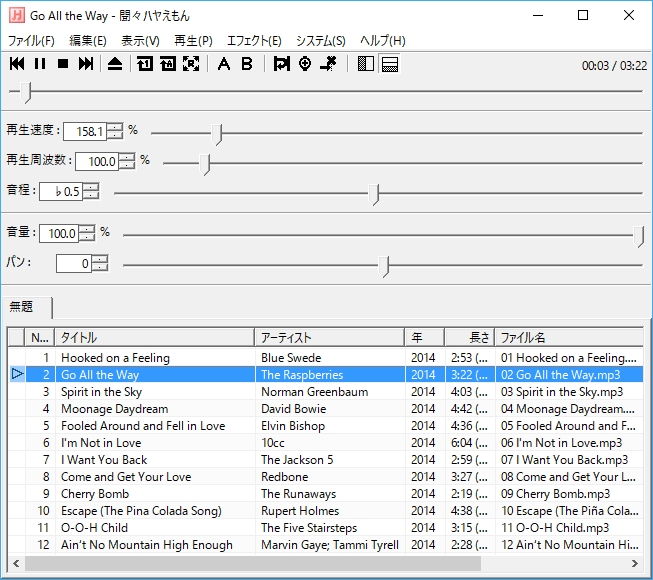Viewport: 653px width, 580px height.
Task: Add a marker with the marker icon
Action: click(305, 64)
